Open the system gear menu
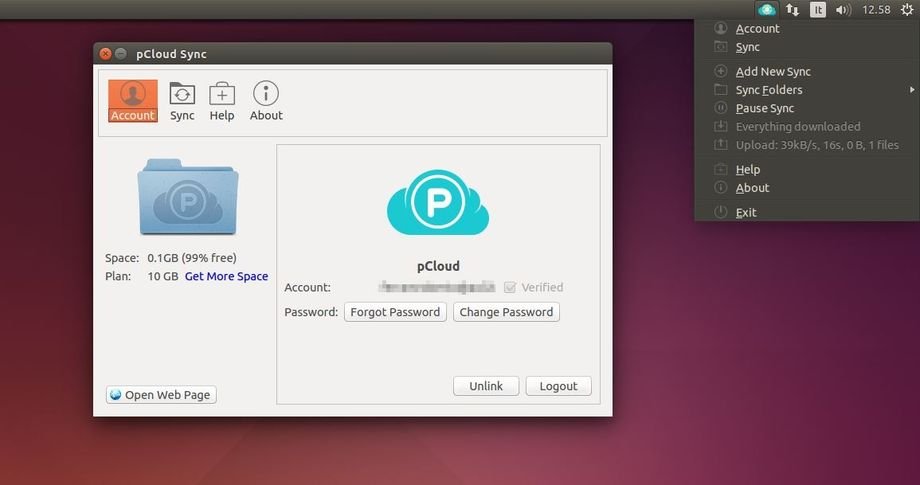This screenshot has height=485, width=920. tap(906, 10)
